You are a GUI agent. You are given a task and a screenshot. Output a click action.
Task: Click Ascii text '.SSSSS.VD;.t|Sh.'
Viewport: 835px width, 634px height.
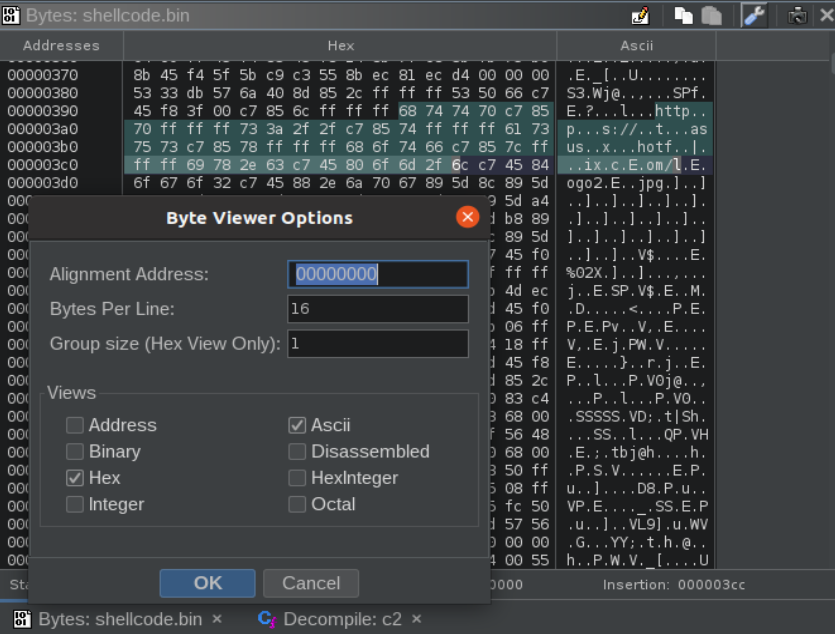pyautogui.click(x=636, y=417)
